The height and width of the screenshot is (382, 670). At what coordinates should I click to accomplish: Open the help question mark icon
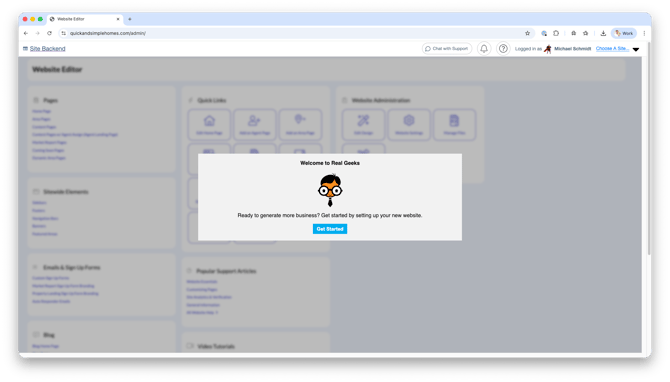click(503, 49)
